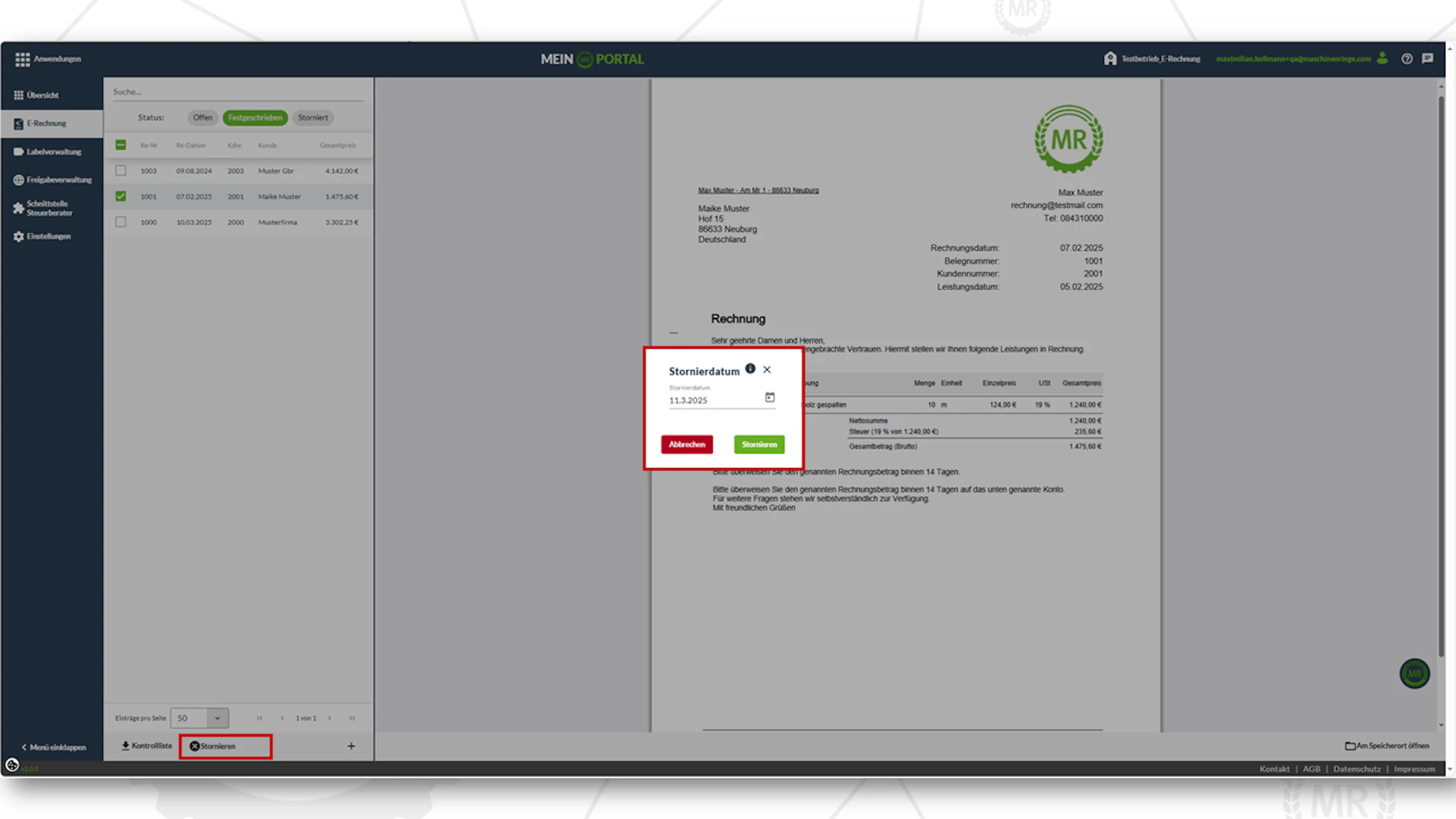
Task: Click the red Abbrechen button
Action: click(687, 444)
